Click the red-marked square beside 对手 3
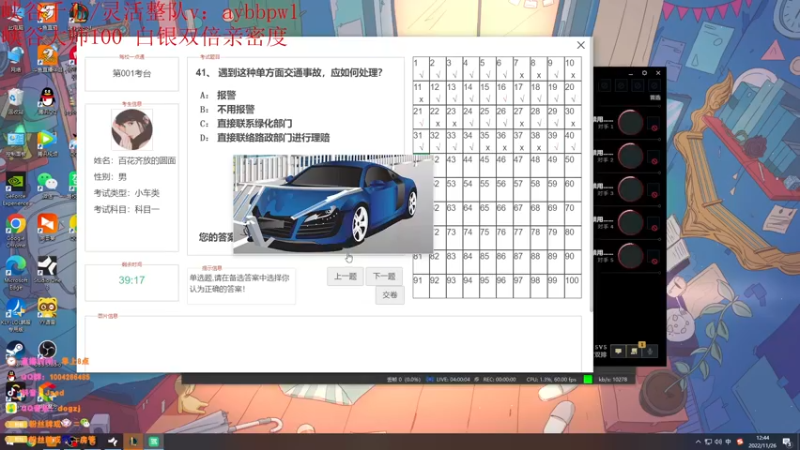Image resolution: width=800 pixels, height=450 pixels. [x=653, y=190]
